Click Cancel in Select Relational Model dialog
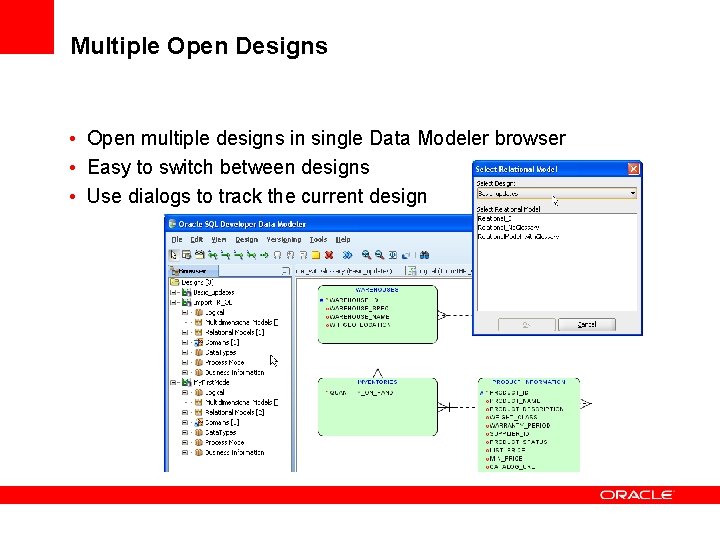This screenshot has height=540, width=720. coord(587,325)
